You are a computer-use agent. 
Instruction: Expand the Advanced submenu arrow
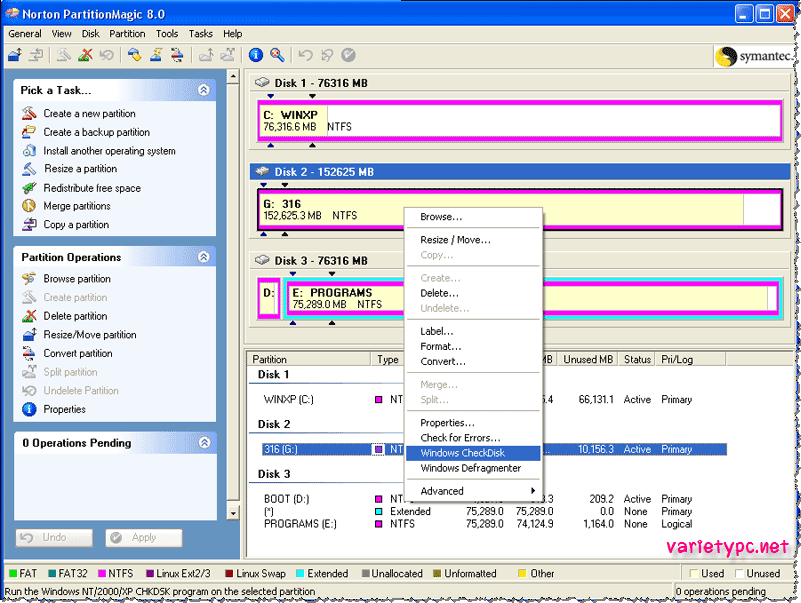[532, 491]
